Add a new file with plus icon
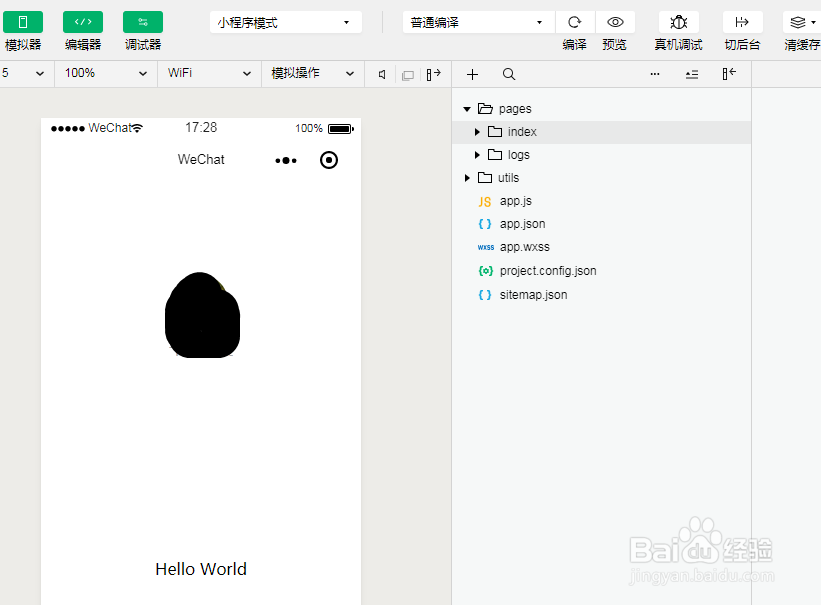Screen dimensions: 821x605 click(x=472, y=74)
